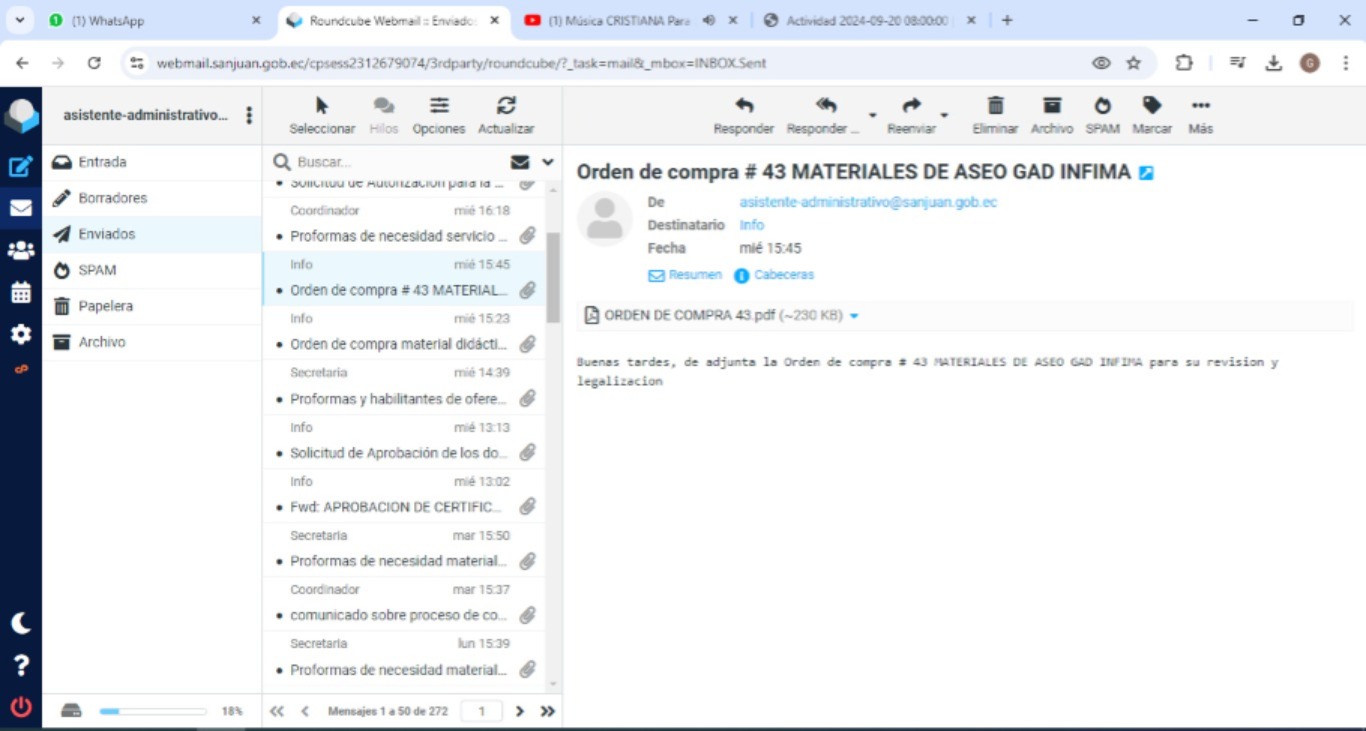Open the Calendar icon in sidebar

pos(21,293)
